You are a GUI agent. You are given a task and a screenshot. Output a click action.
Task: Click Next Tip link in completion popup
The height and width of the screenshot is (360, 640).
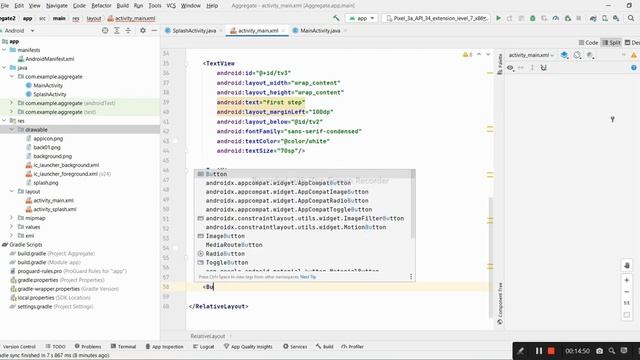click(308, 277)
